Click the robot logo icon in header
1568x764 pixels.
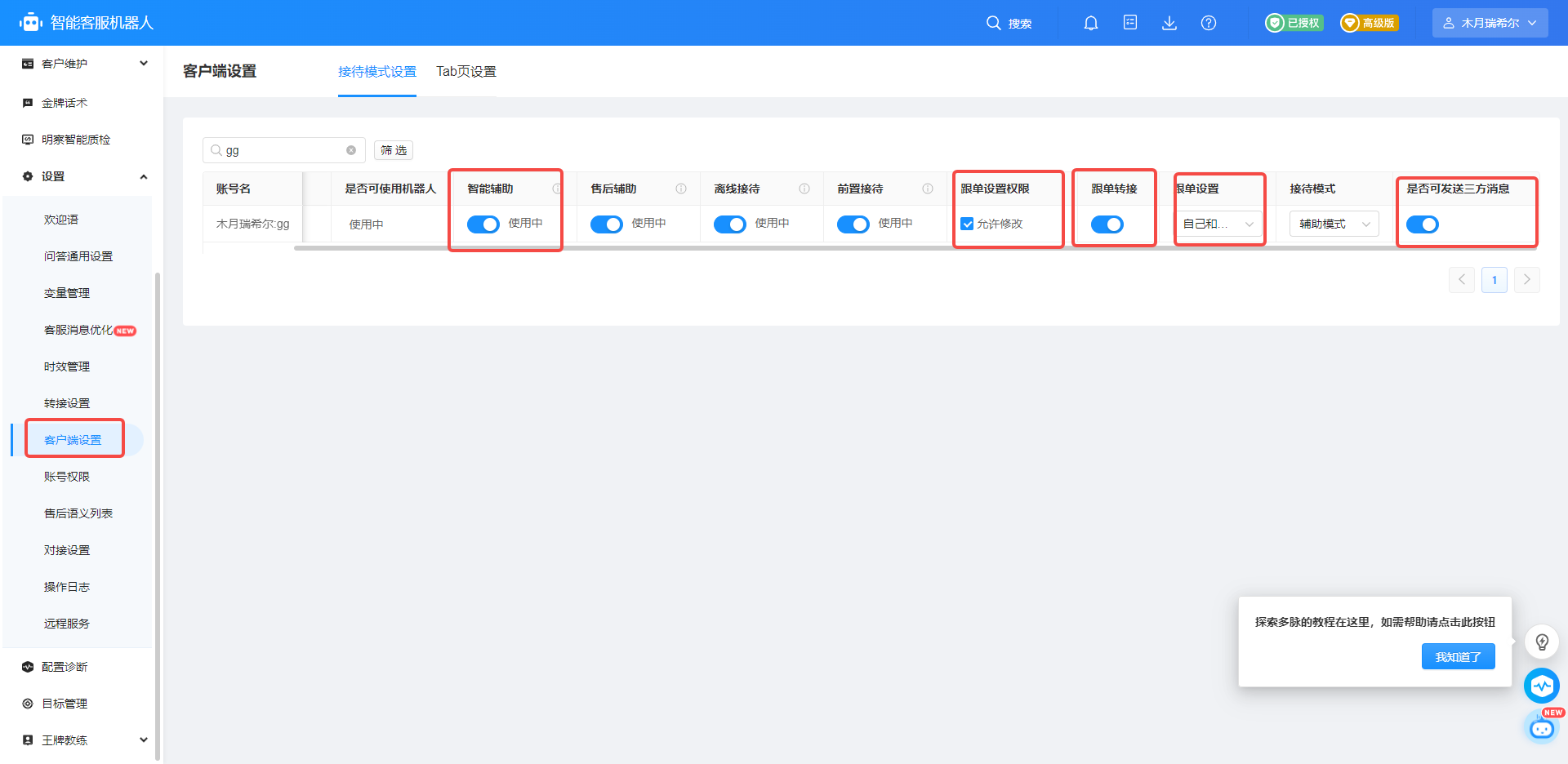31,23
